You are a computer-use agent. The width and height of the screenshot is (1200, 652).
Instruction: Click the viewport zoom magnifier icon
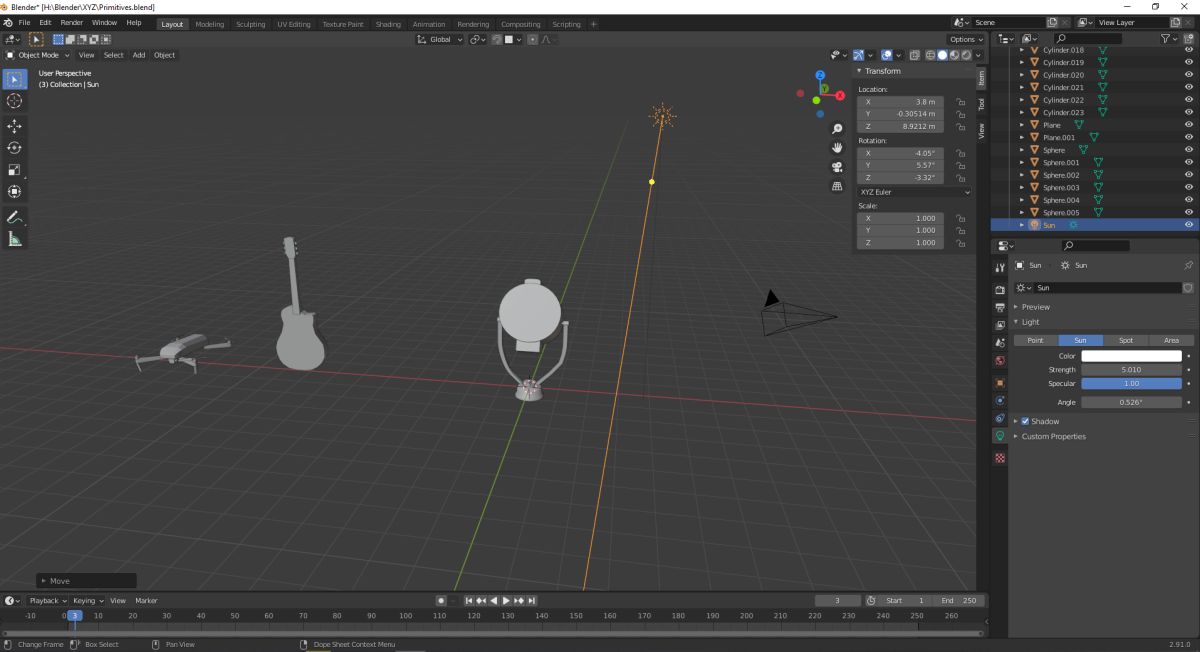click(837, 129)
